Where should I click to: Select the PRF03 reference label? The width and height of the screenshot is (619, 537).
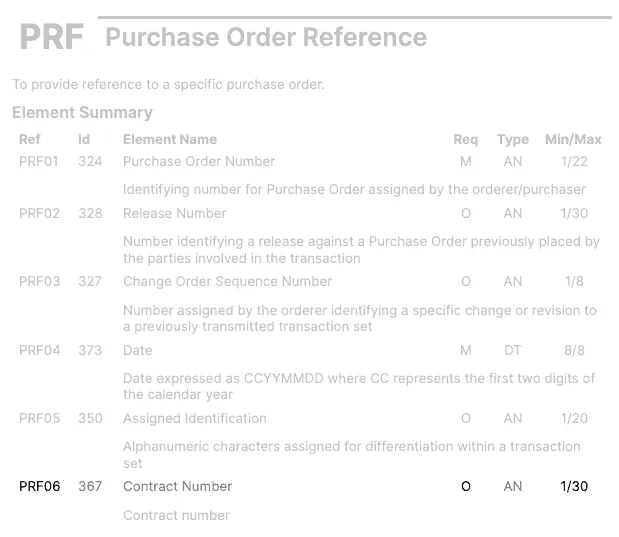point(39,282)
